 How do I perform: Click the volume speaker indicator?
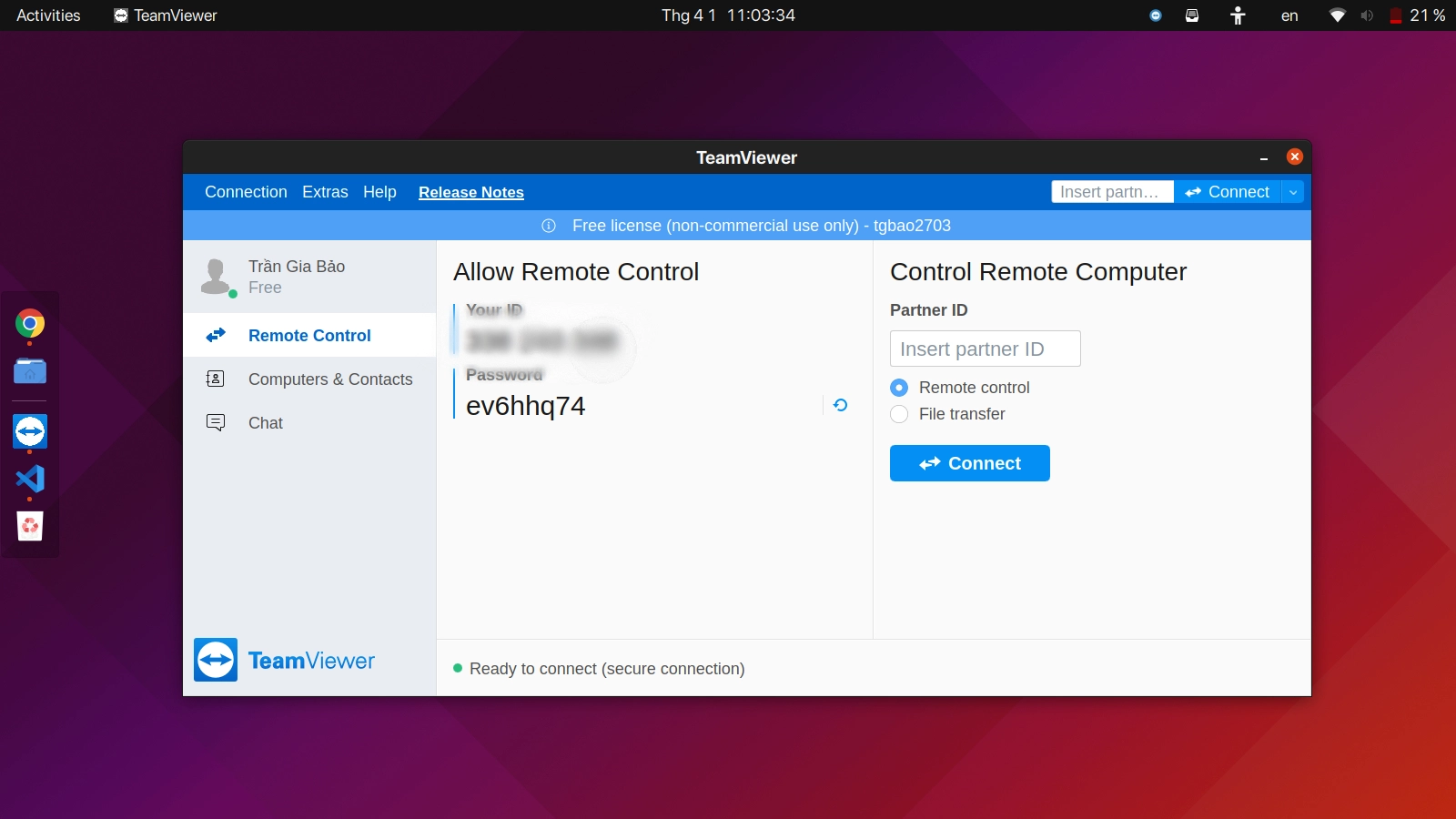(1366, 15)
